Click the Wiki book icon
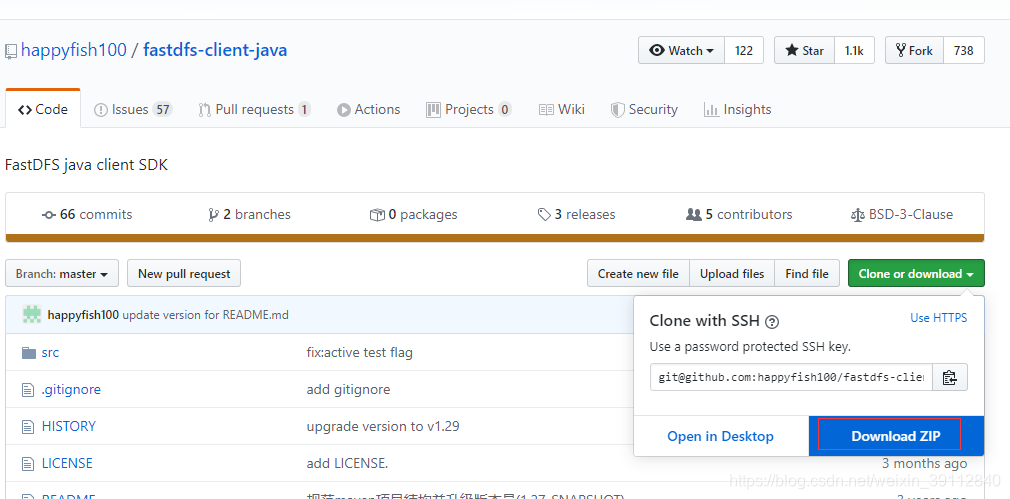The width and height of the screenshot is (1010, 499). (x=546, y=110)
